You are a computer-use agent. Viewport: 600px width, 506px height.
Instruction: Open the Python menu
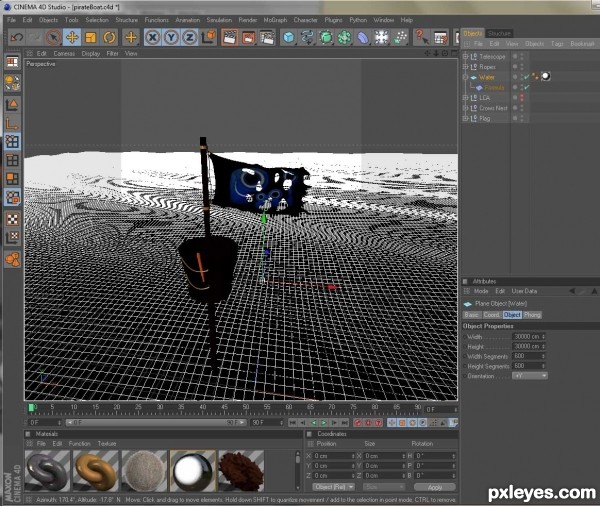point(358,20)
